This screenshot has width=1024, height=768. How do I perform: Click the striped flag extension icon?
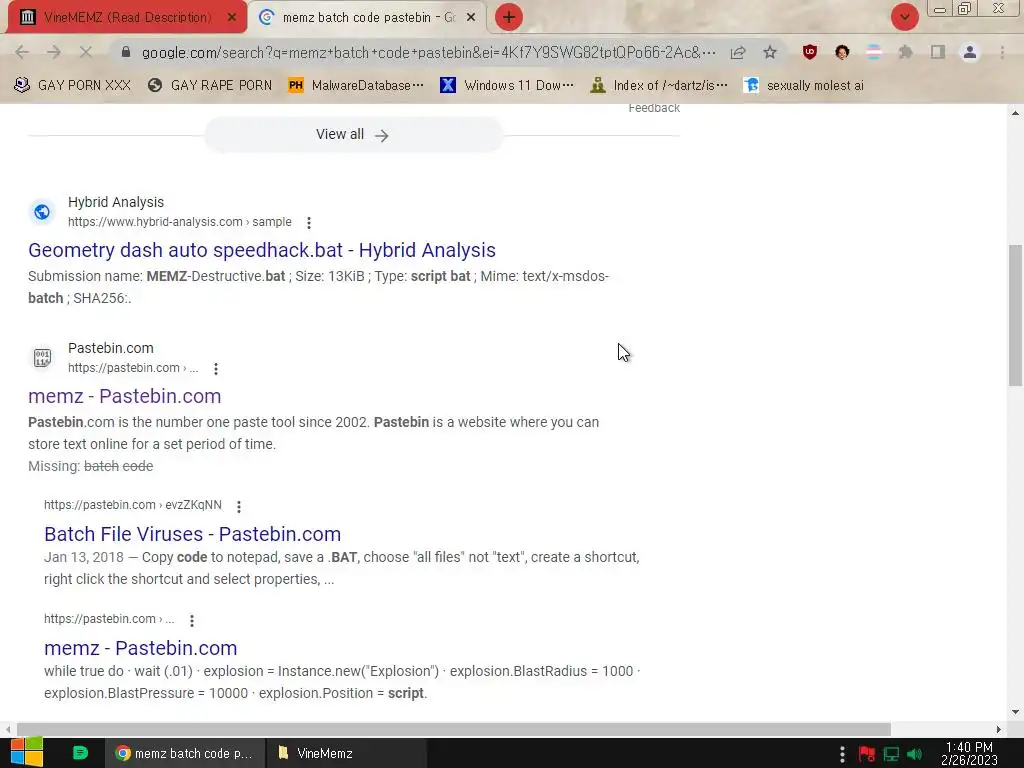tap(874, 52)
